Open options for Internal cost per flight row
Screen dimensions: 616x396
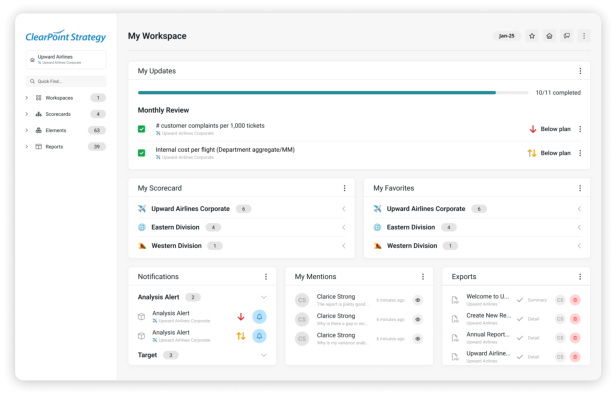[x=580, y=153]
